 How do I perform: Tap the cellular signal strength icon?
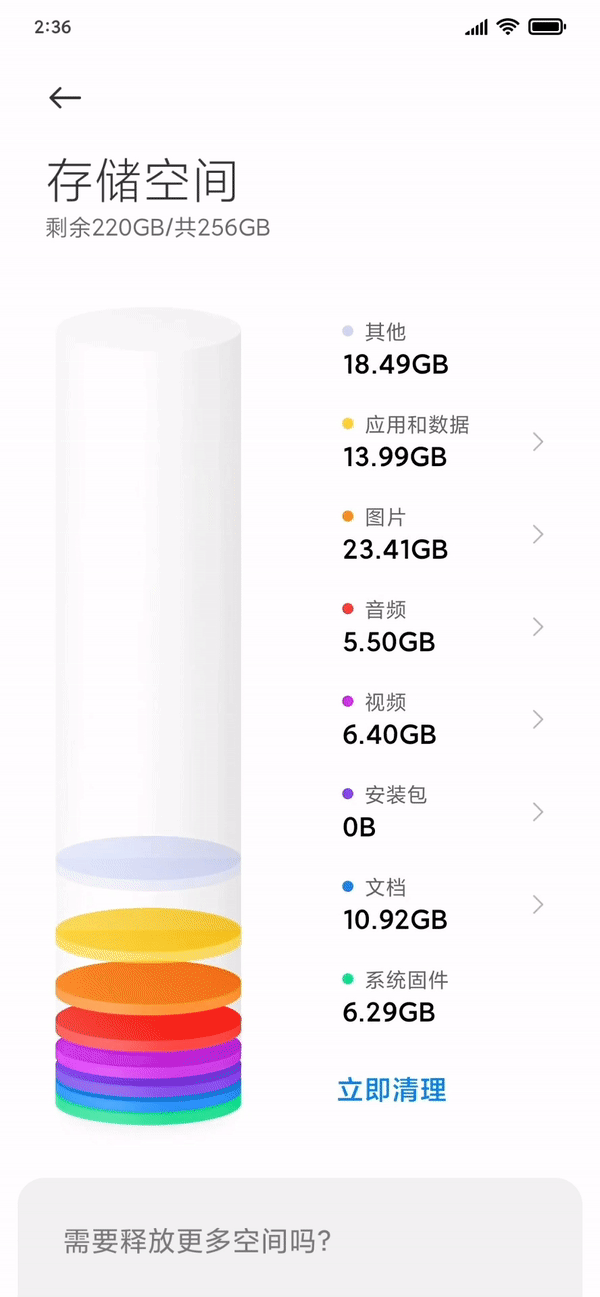coord(477,28)
